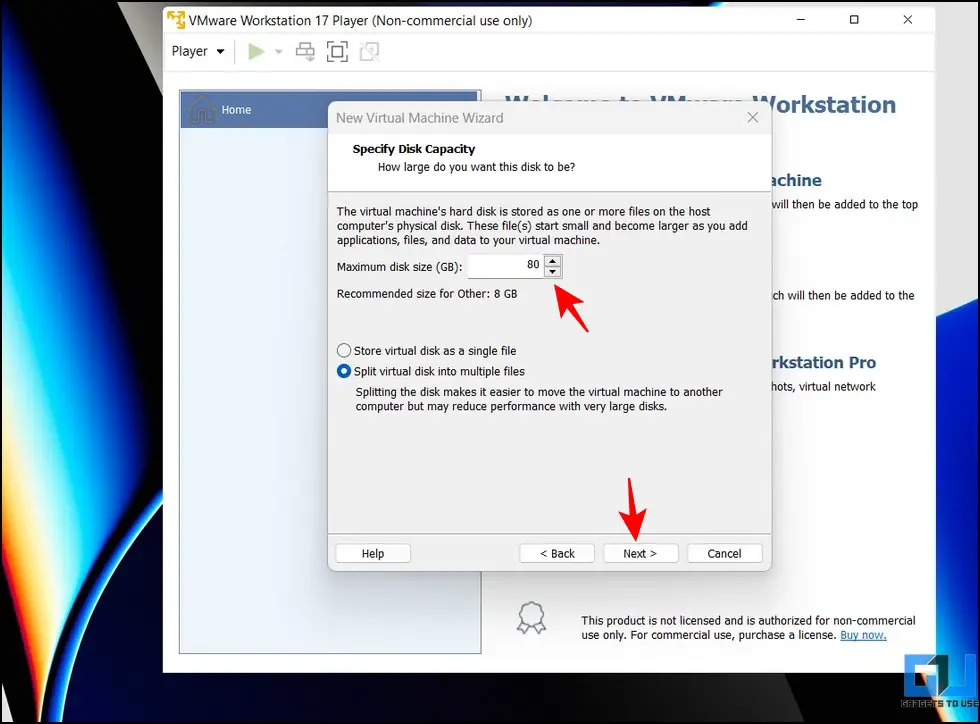Cancel the virtual machine wizard

724,553
